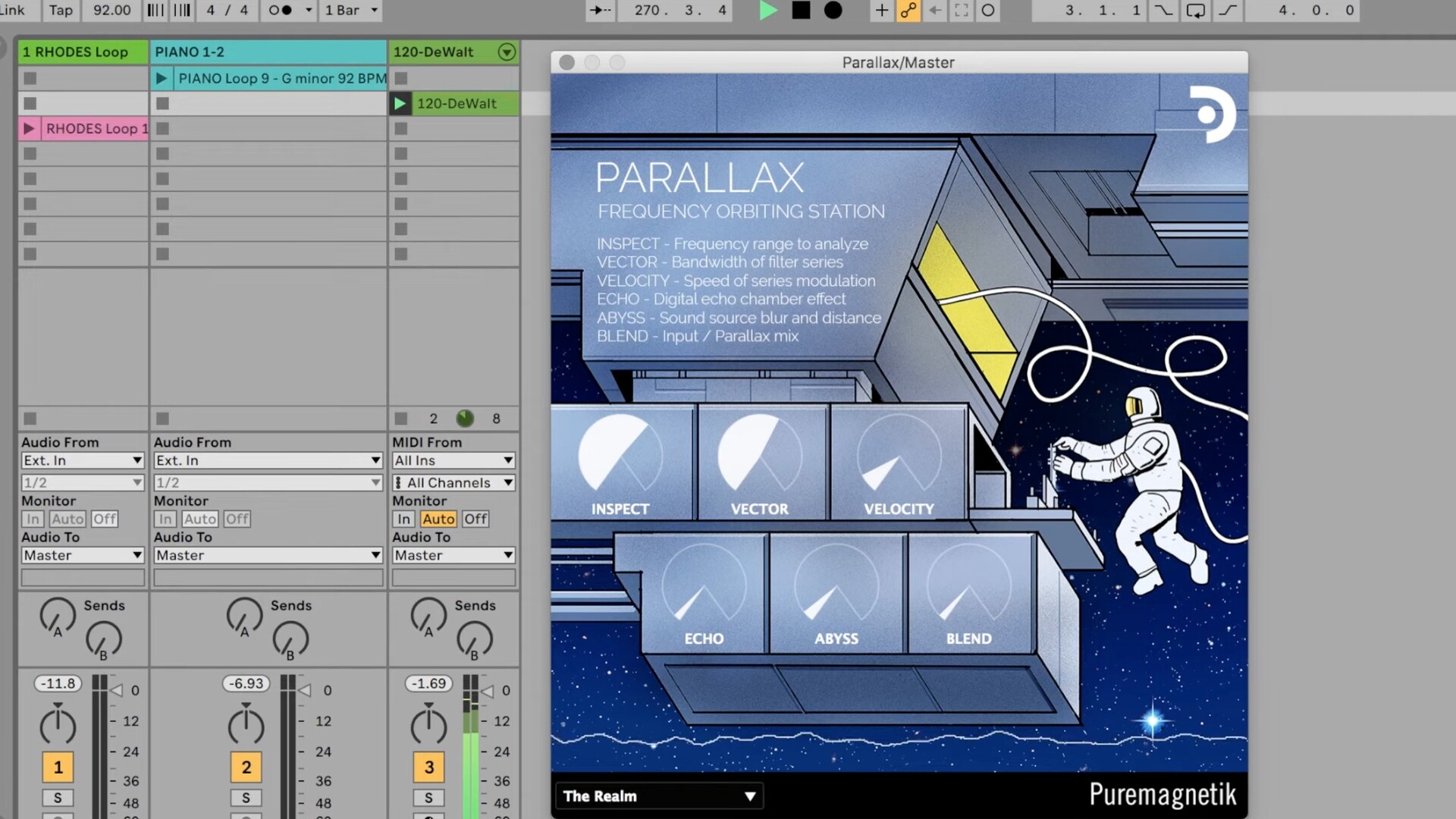Toggle the loop switch icon
1456x819 pixels.
coord(1195,11)
